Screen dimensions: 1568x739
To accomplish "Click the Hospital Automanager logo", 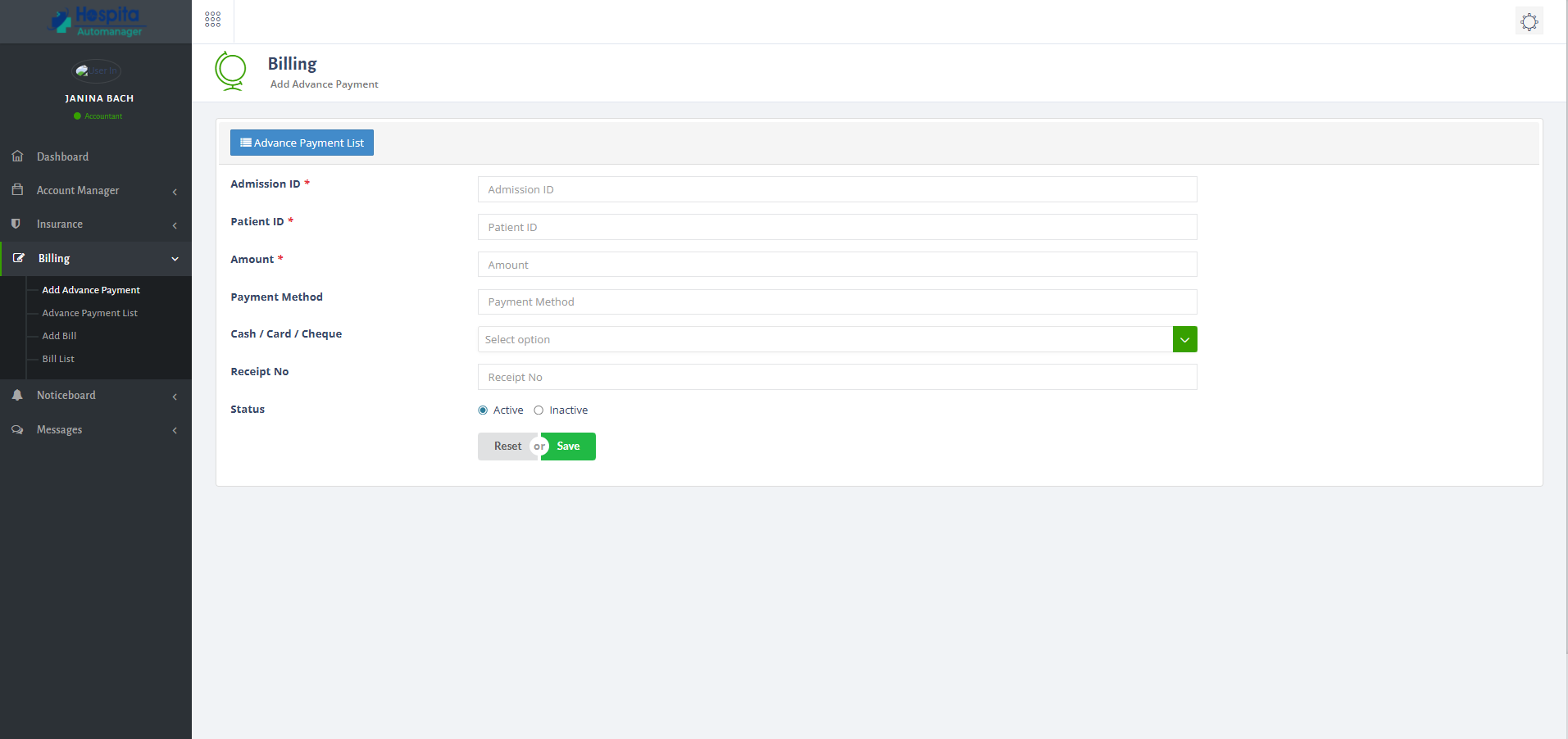I will 95,18.
